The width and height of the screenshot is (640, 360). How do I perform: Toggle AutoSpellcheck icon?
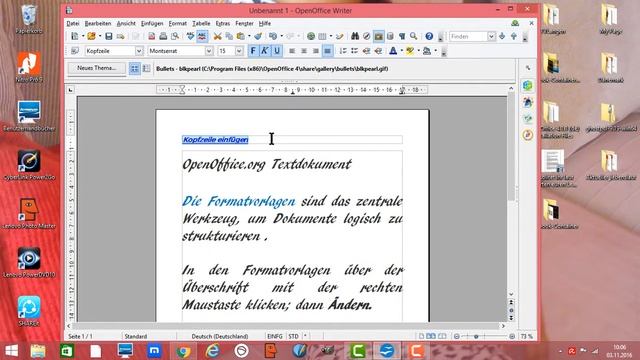click(x=202, y=37)
